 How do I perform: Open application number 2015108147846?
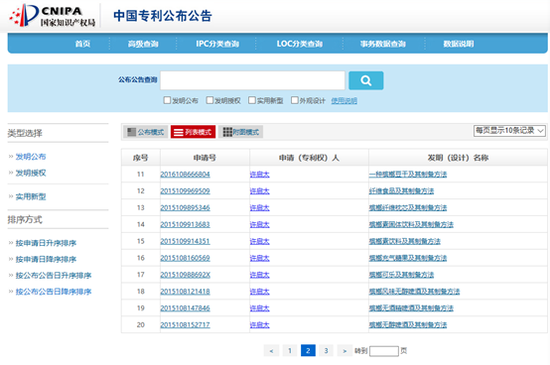(185, 308)
